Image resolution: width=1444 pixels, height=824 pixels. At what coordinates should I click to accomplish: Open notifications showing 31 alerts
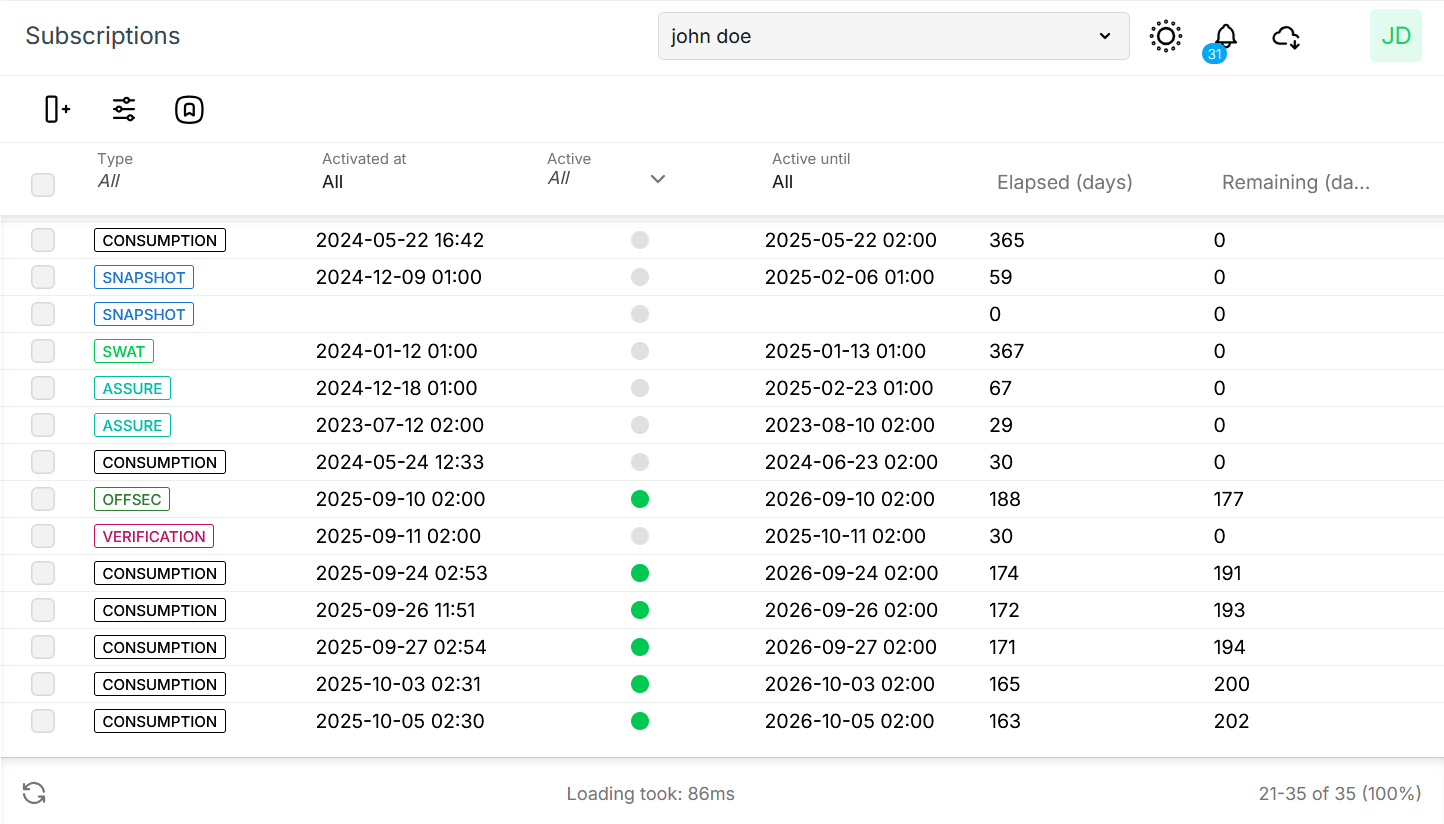[x=1225, y=36]
